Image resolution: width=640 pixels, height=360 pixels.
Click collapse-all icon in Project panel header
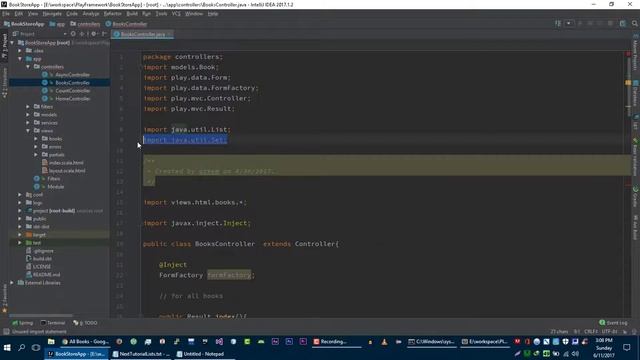coord(83,34)
